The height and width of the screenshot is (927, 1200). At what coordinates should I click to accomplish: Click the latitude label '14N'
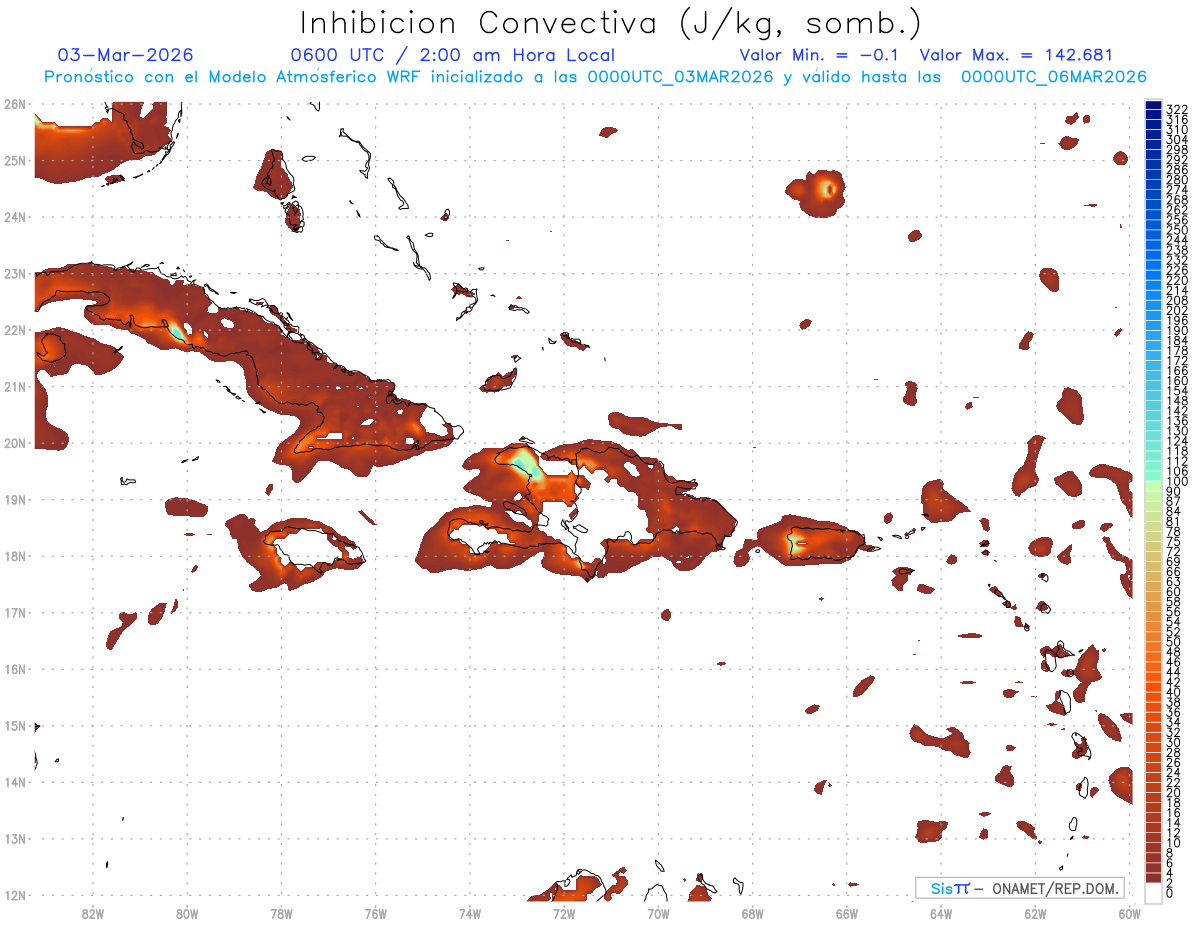(x=14, y=782)
